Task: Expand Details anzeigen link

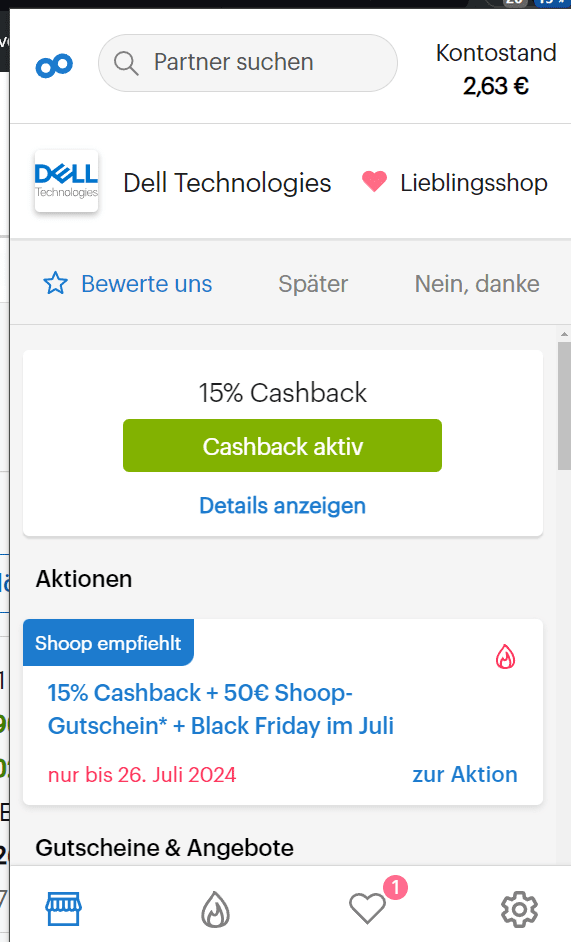Action: 282,506
